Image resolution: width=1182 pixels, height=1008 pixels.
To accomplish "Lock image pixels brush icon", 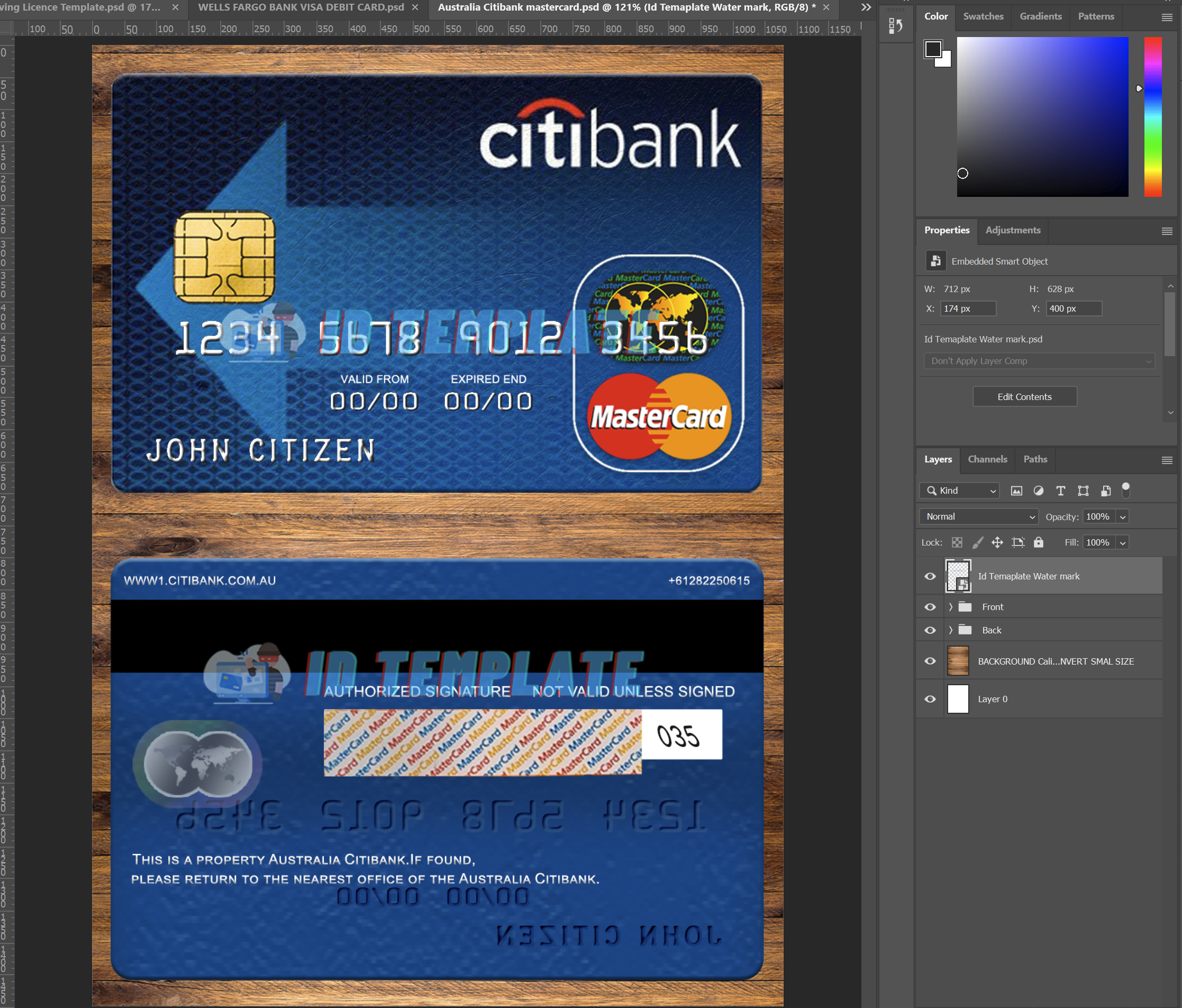I will [x=978, y=542].
